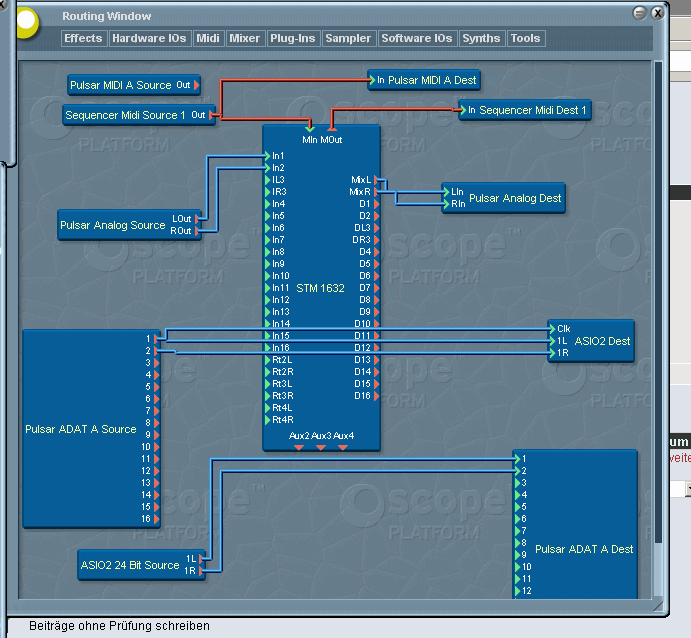
Task: Click the 1R port of ASIO2 Dest
Action: click(x=552, y=352)
